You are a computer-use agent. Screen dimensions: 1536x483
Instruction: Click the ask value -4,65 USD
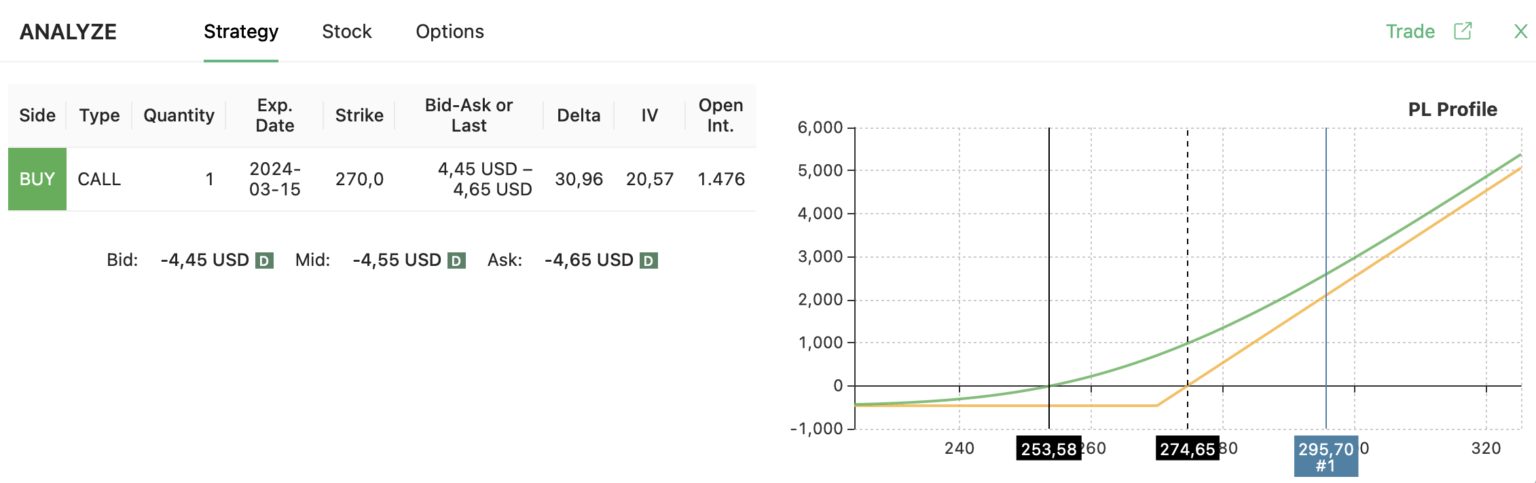click(x=589, y=261)
